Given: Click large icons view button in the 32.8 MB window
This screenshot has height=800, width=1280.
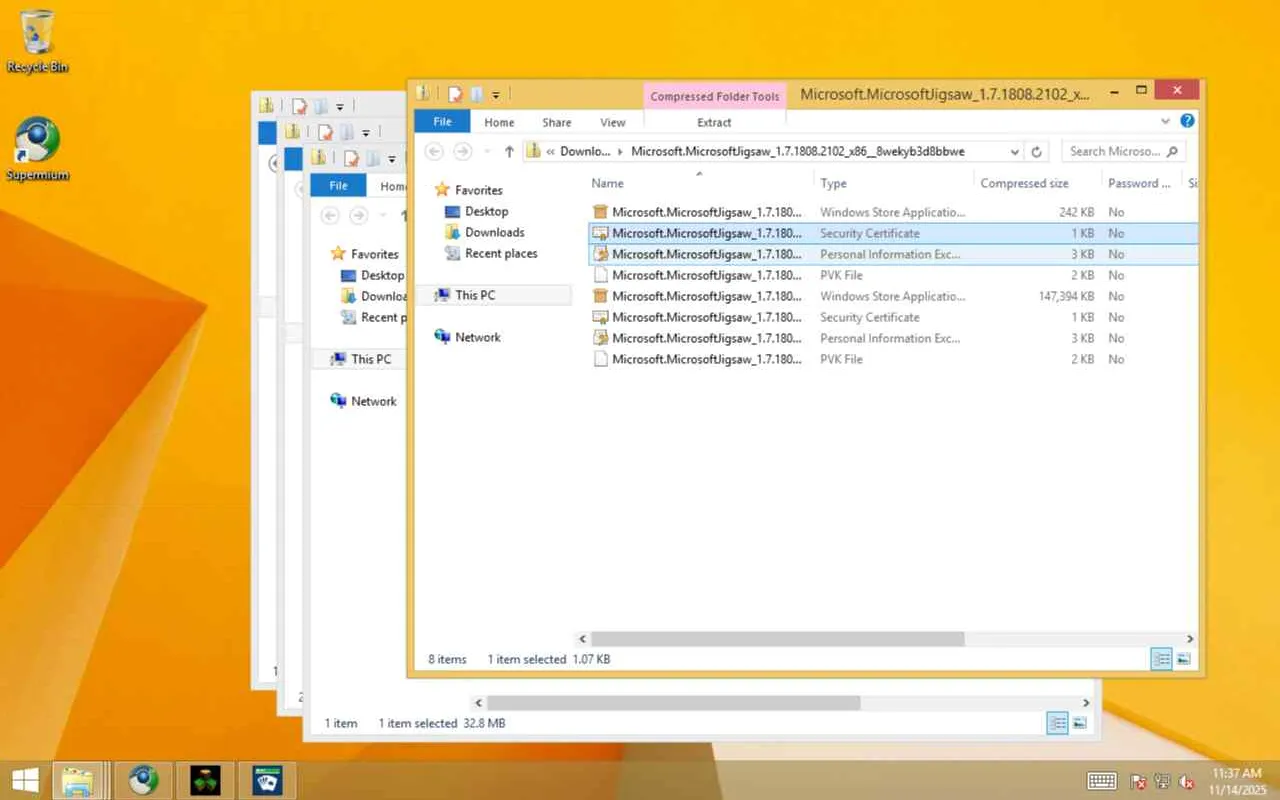Looking at the screenshot, I should [1080, 723].
